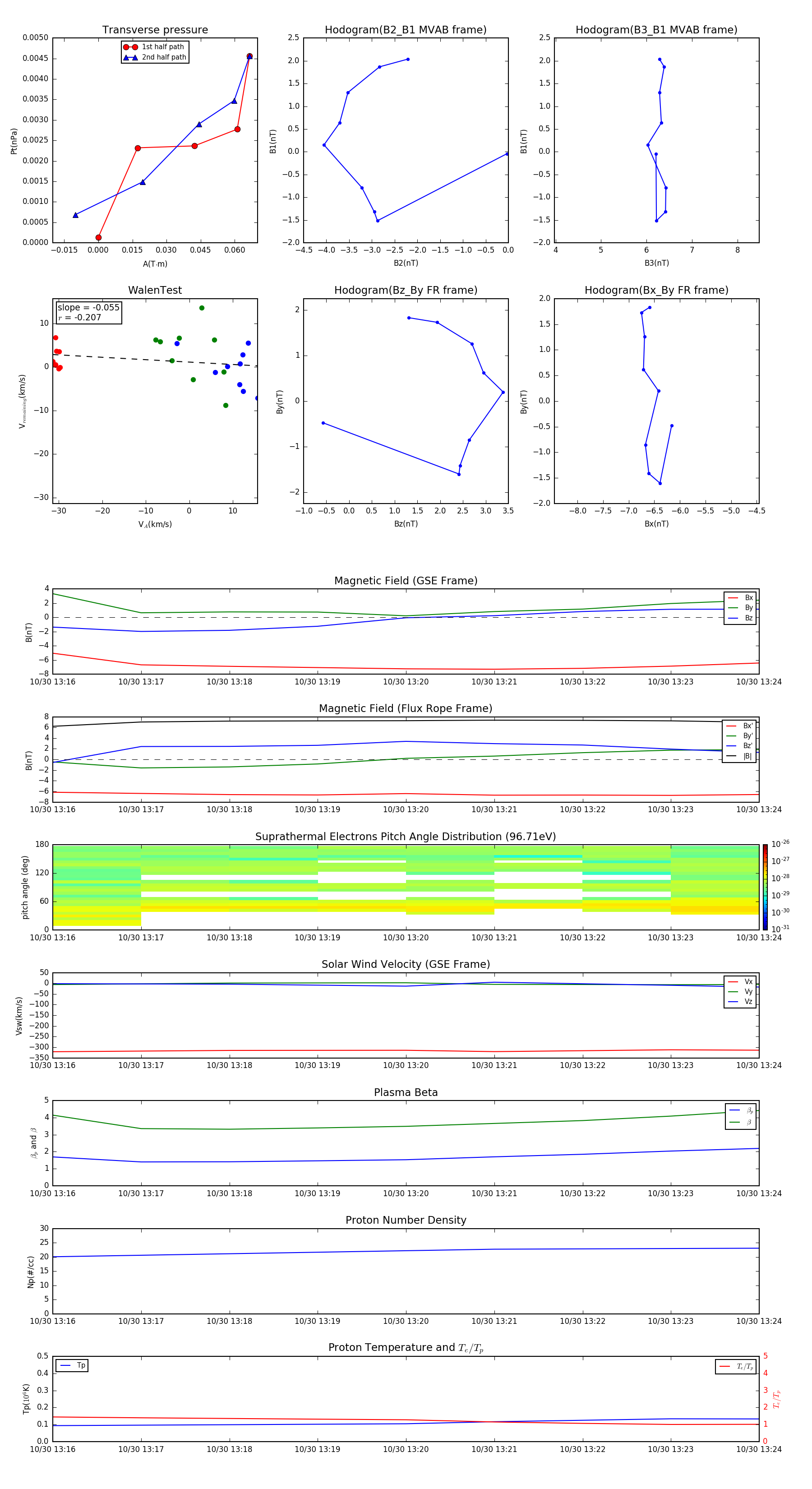812x1489 pixels.
Task: Click the 'Magnetic Field (Flux Rope Frame)' title
Action: click(406, 709)
